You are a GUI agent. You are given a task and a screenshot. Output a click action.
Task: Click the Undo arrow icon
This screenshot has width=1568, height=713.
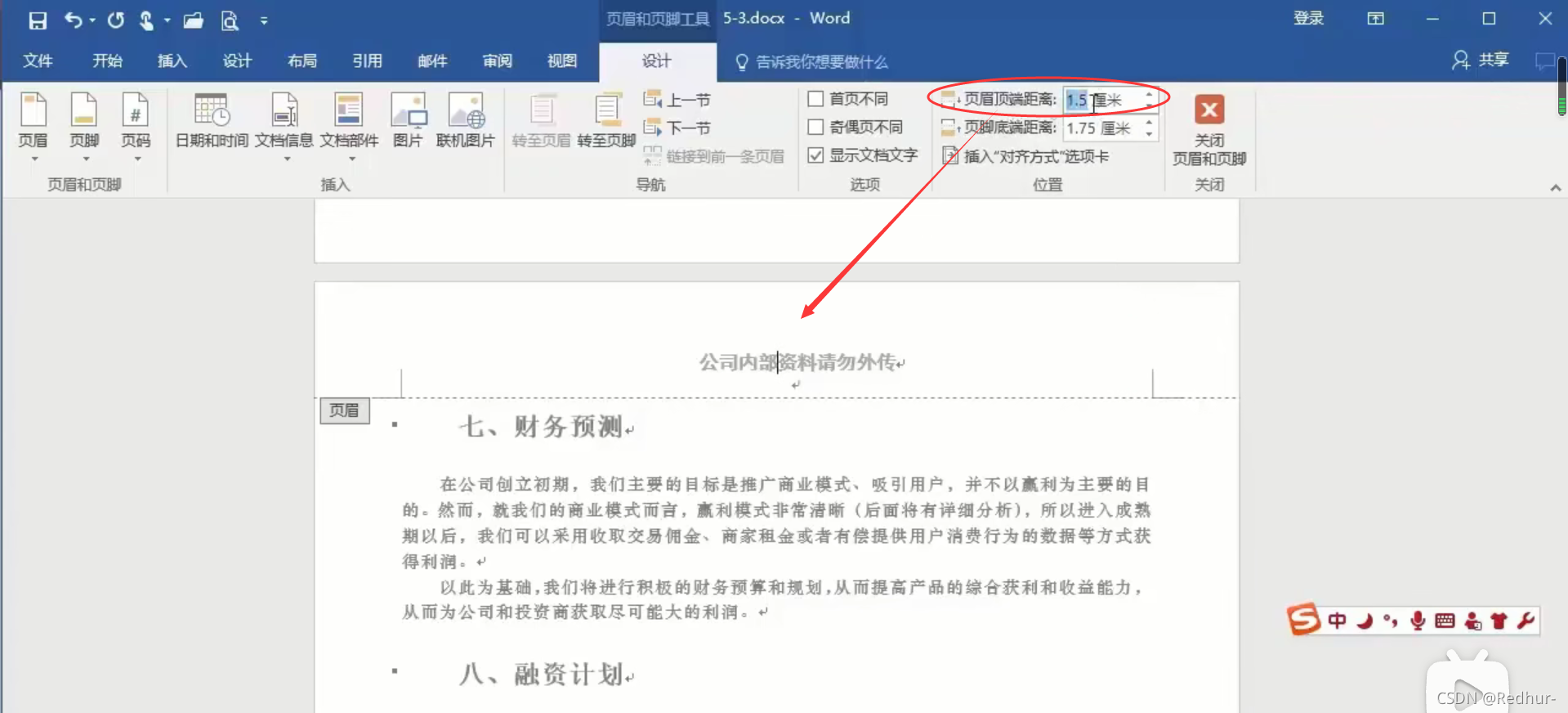74,20
